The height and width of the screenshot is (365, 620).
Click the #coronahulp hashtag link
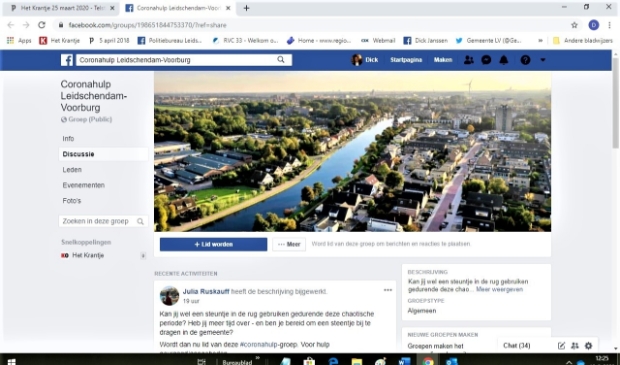pyautogui.click(x=259, y=344)
